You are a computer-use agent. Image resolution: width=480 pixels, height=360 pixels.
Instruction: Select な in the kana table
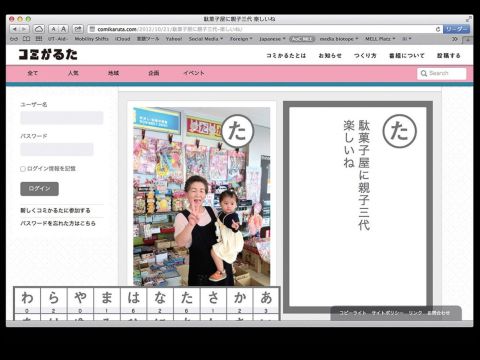(x=160, y=298)
